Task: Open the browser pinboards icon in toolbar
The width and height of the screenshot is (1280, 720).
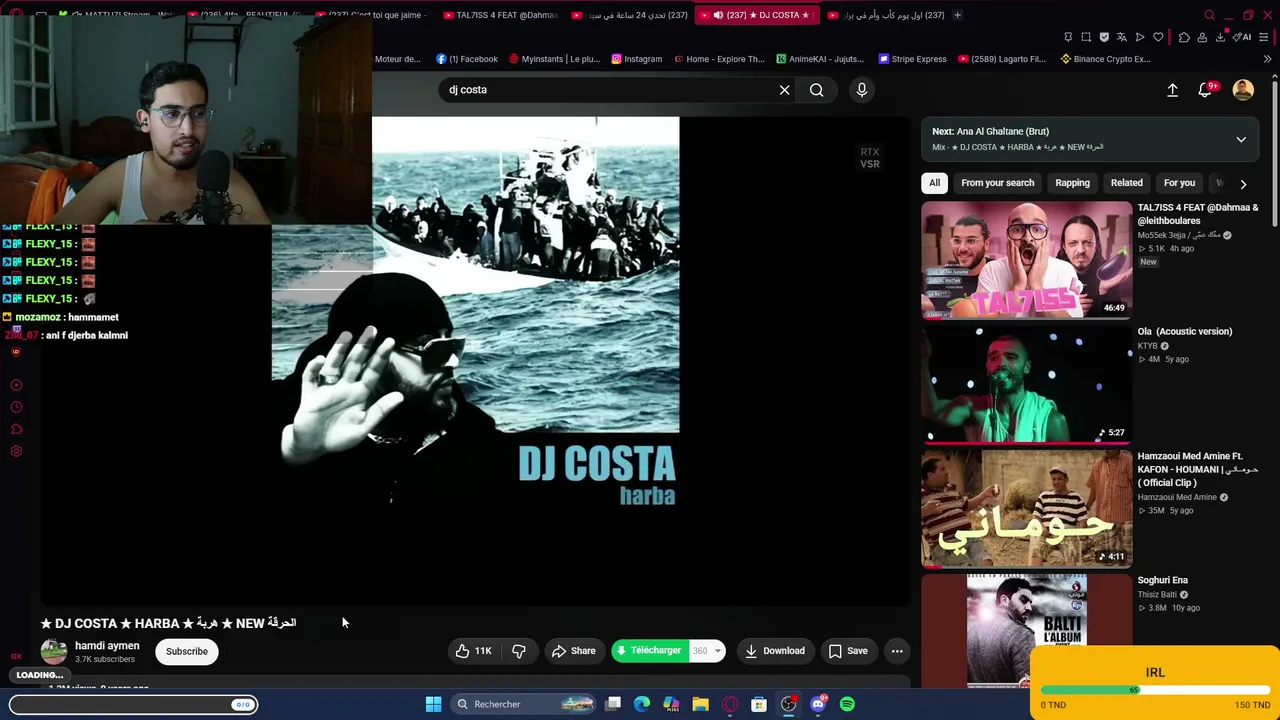Action: (x=1068, y=37)
